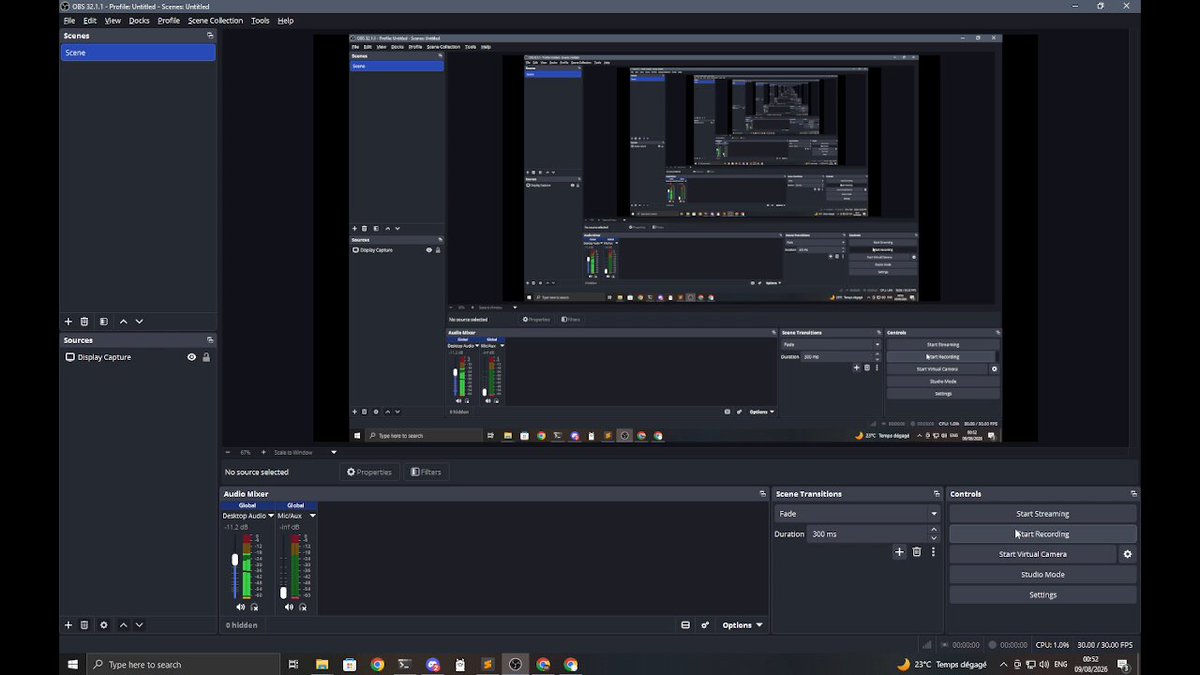Screen dimensions: 1200x675
Task: Remove the scene transition with trash icon
Action: (x=916, y=552)
